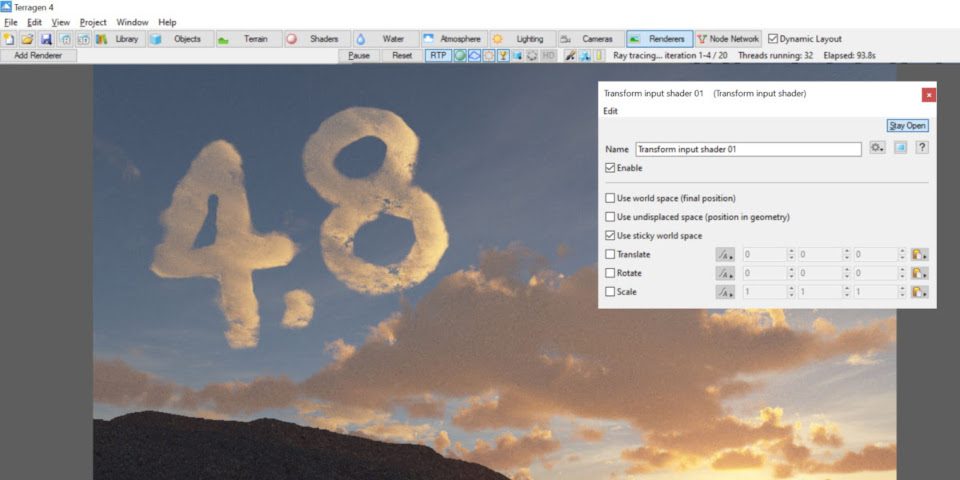Viewport: 960px width, 480px height.
Task: Create a new project file
Action: point(9,39)
